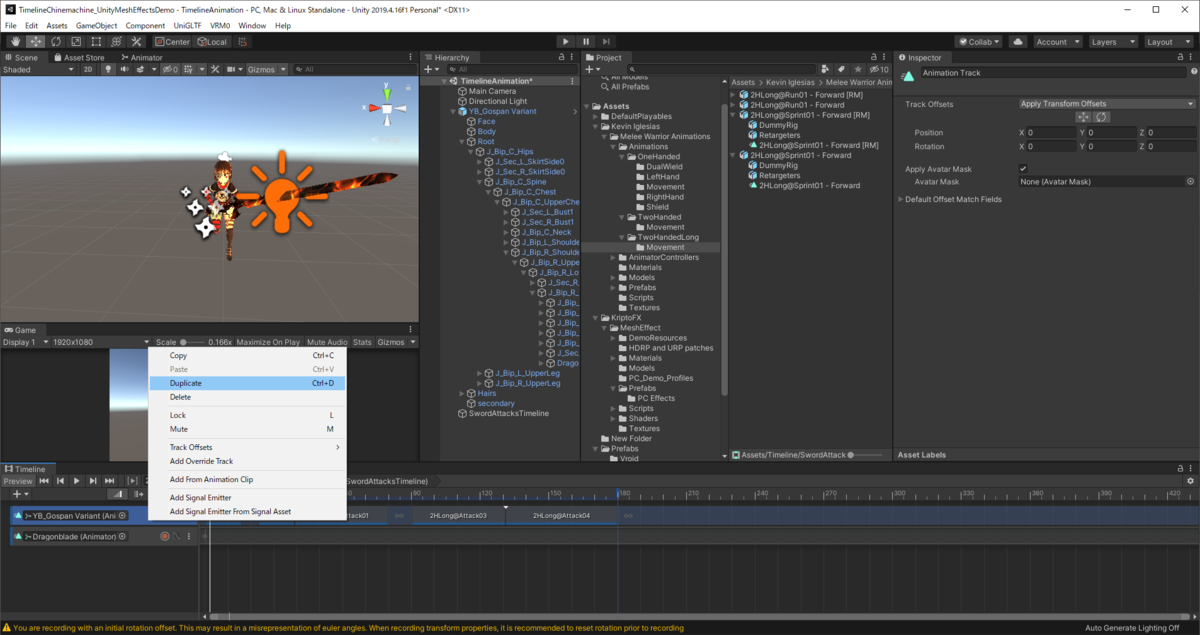The width and height of the screenshot is (1200, 635).
Task: Switch to the Asset Store tab
Action: coord(79,58)
